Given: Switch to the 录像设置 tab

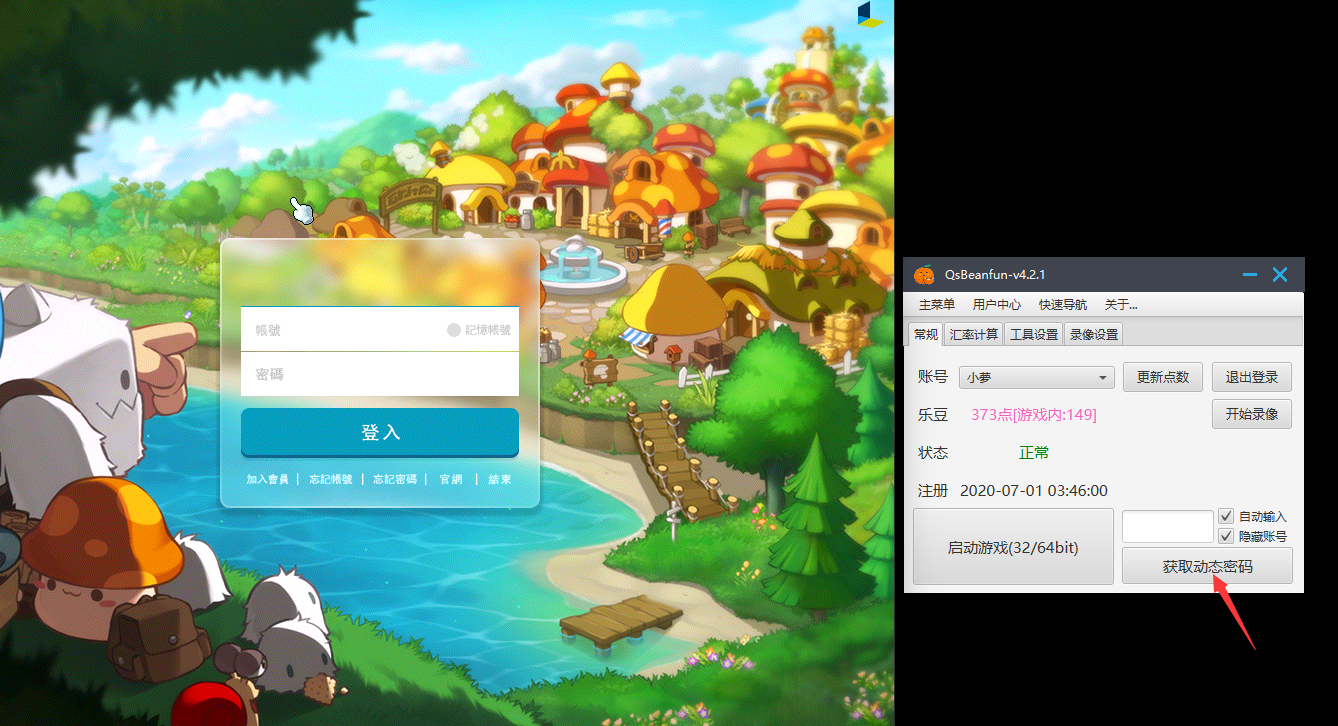Looking at the screenshot, I should click(1094, 334).
